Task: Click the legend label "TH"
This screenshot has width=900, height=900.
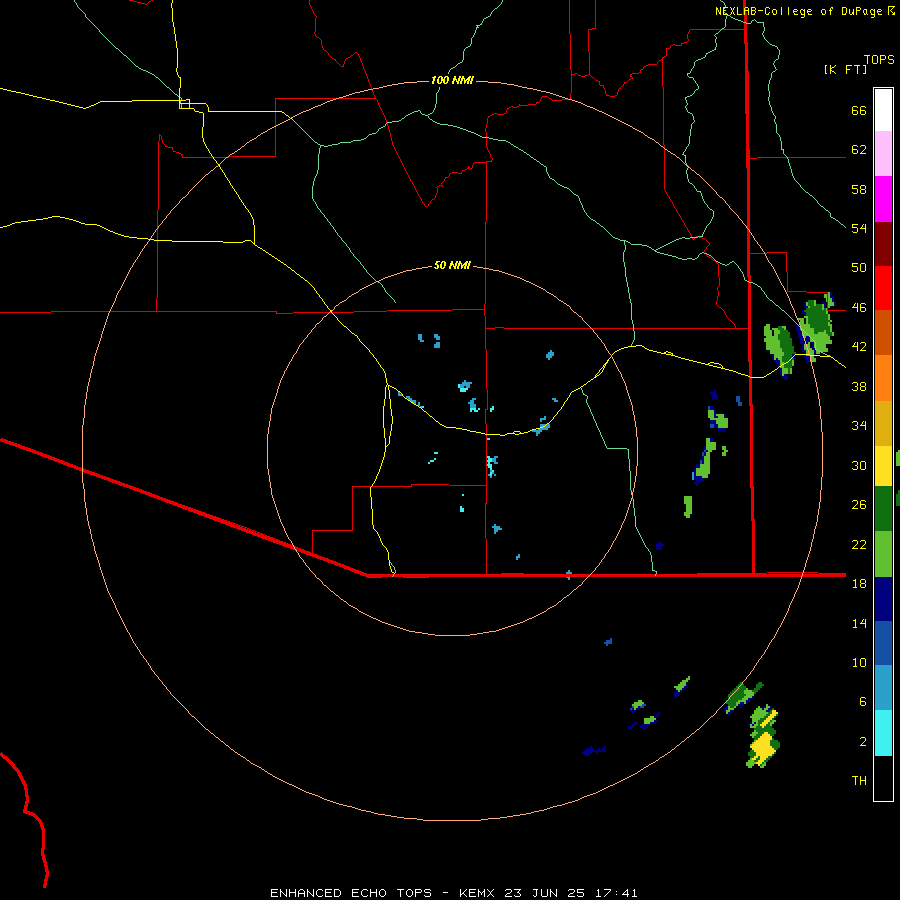Action: (x=859, y=781)
